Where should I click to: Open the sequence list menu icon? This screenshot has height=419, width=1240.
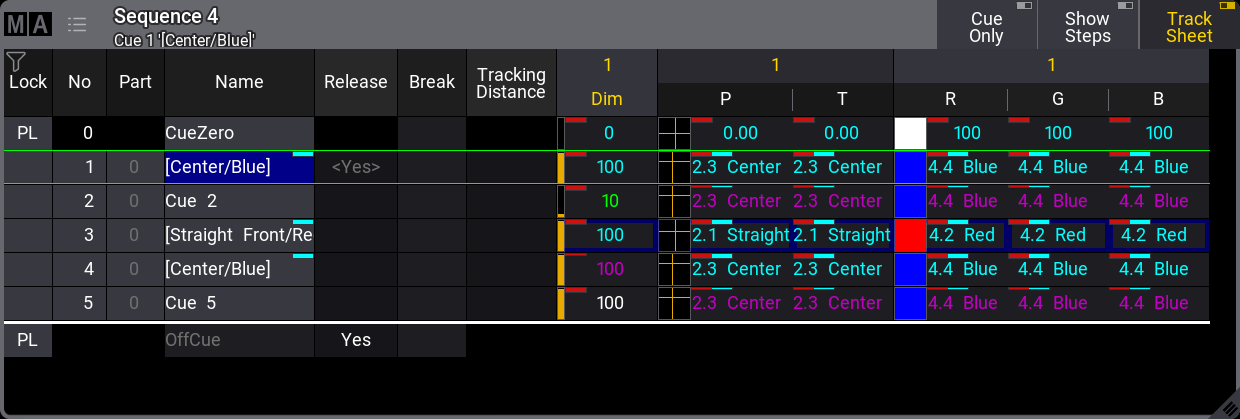pos(77,25)
